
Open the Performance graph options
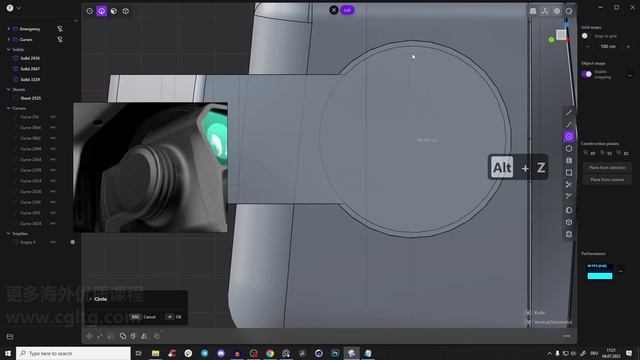(x=620, y=271)
